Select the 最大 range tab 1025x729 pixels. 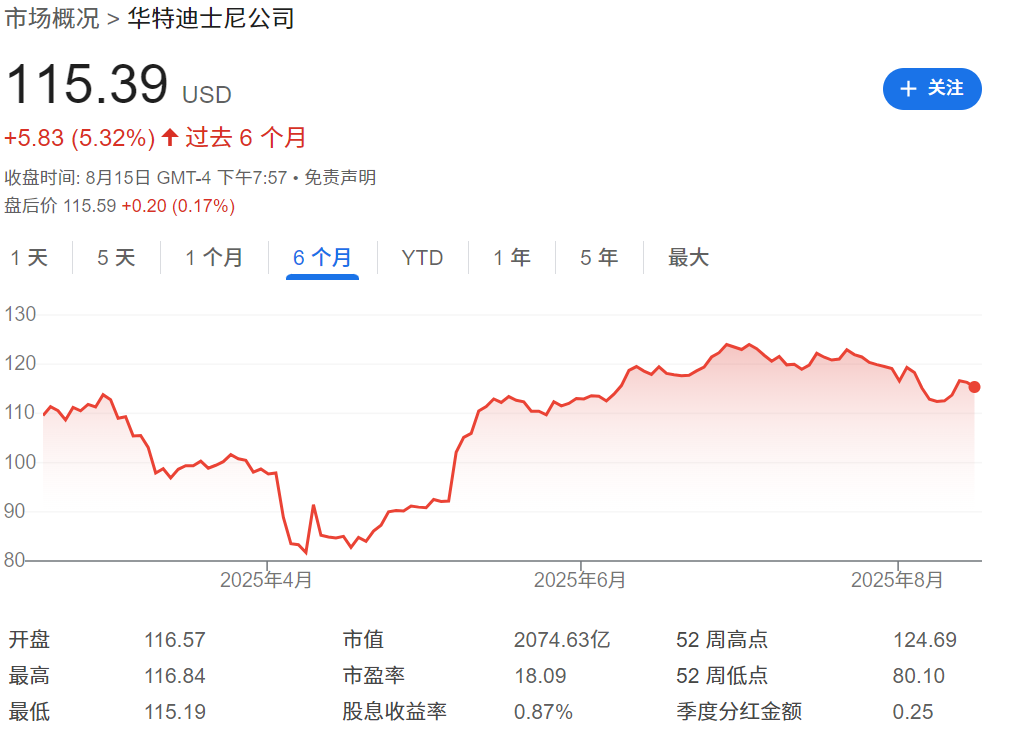[x=688, y=258]
